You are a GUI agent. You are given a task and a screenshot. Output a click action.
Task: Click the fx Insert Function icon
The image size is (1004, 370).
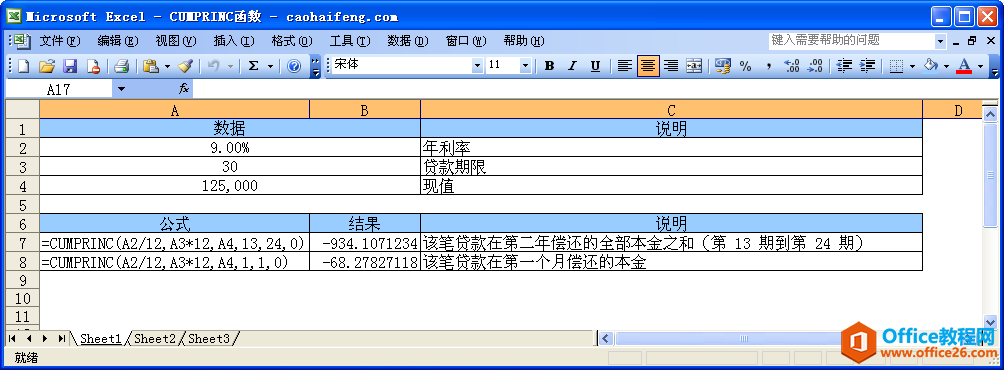tap(184, 88)
